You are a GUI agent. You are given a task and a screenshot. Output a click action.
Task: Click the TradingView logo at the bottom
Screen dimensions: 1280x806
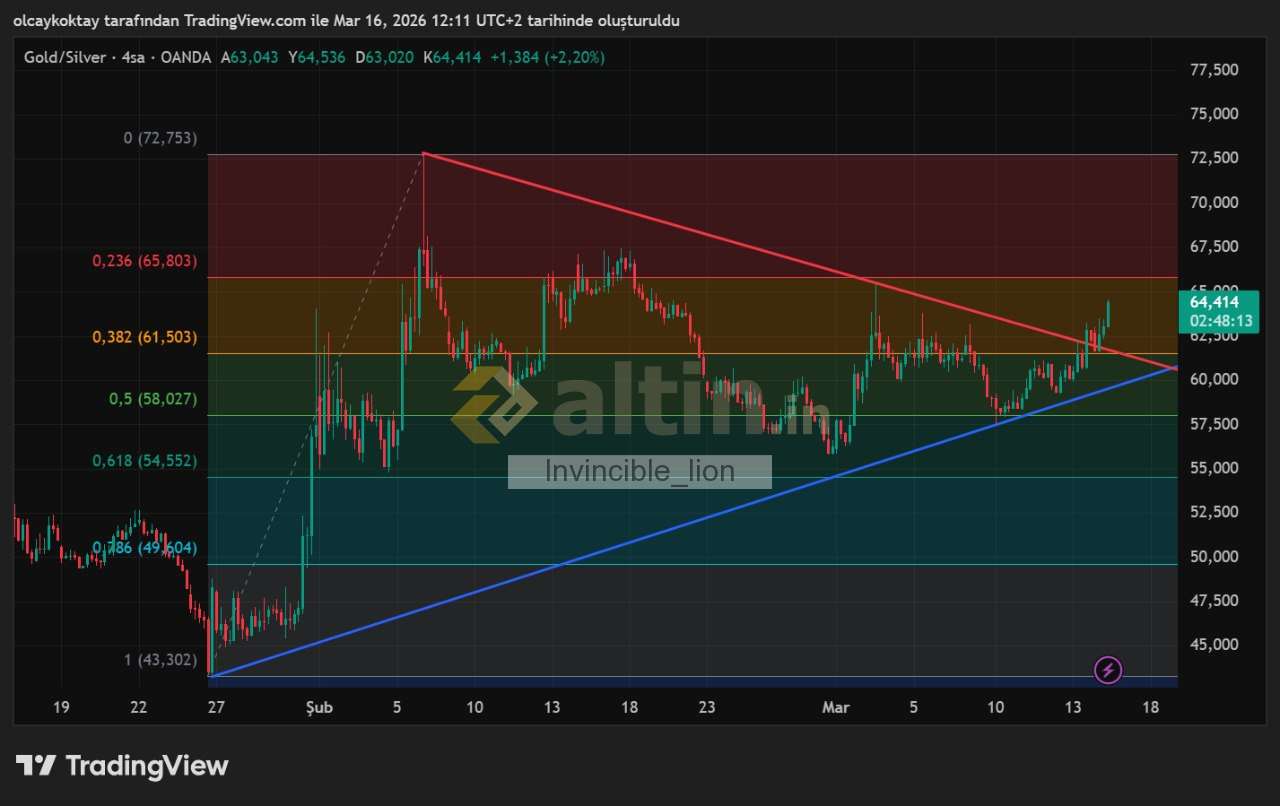tap(122, 766)
